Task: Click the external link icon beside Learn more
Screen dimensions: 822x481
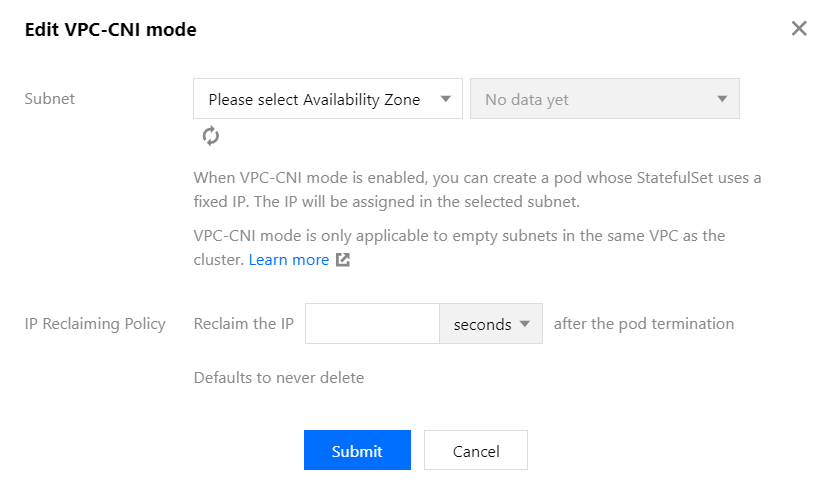Action: (343, 260)
